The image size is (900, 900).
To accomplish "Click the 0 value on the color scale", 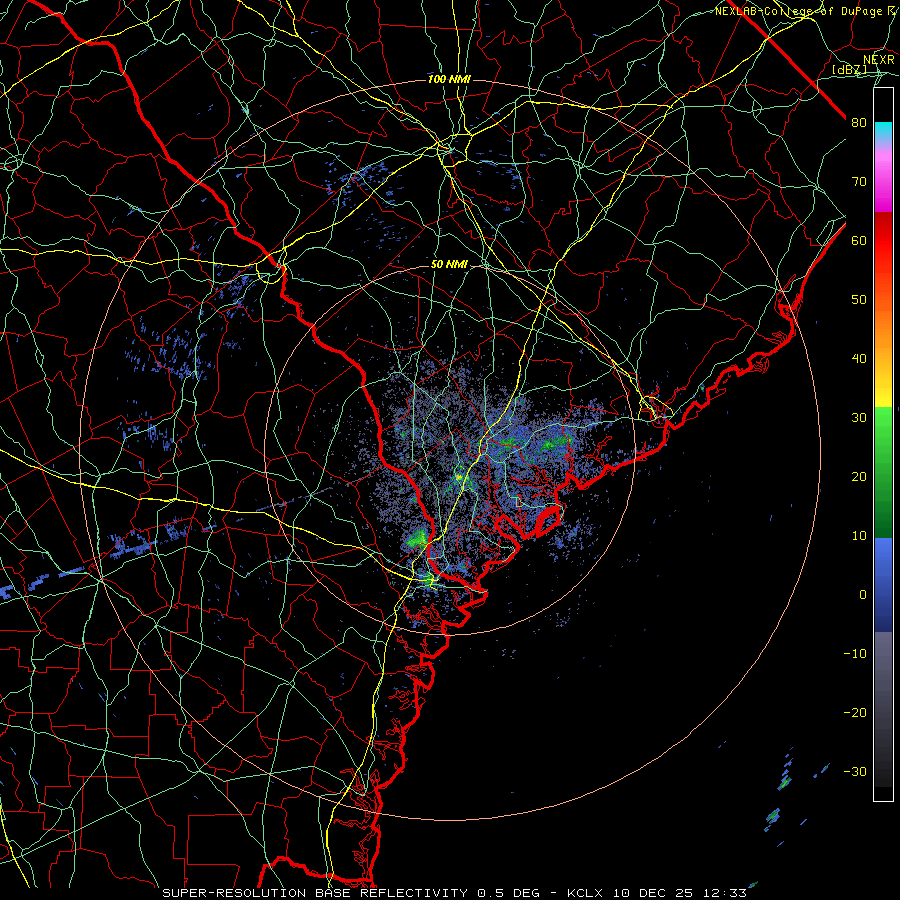I will click(x=863, y=595).
